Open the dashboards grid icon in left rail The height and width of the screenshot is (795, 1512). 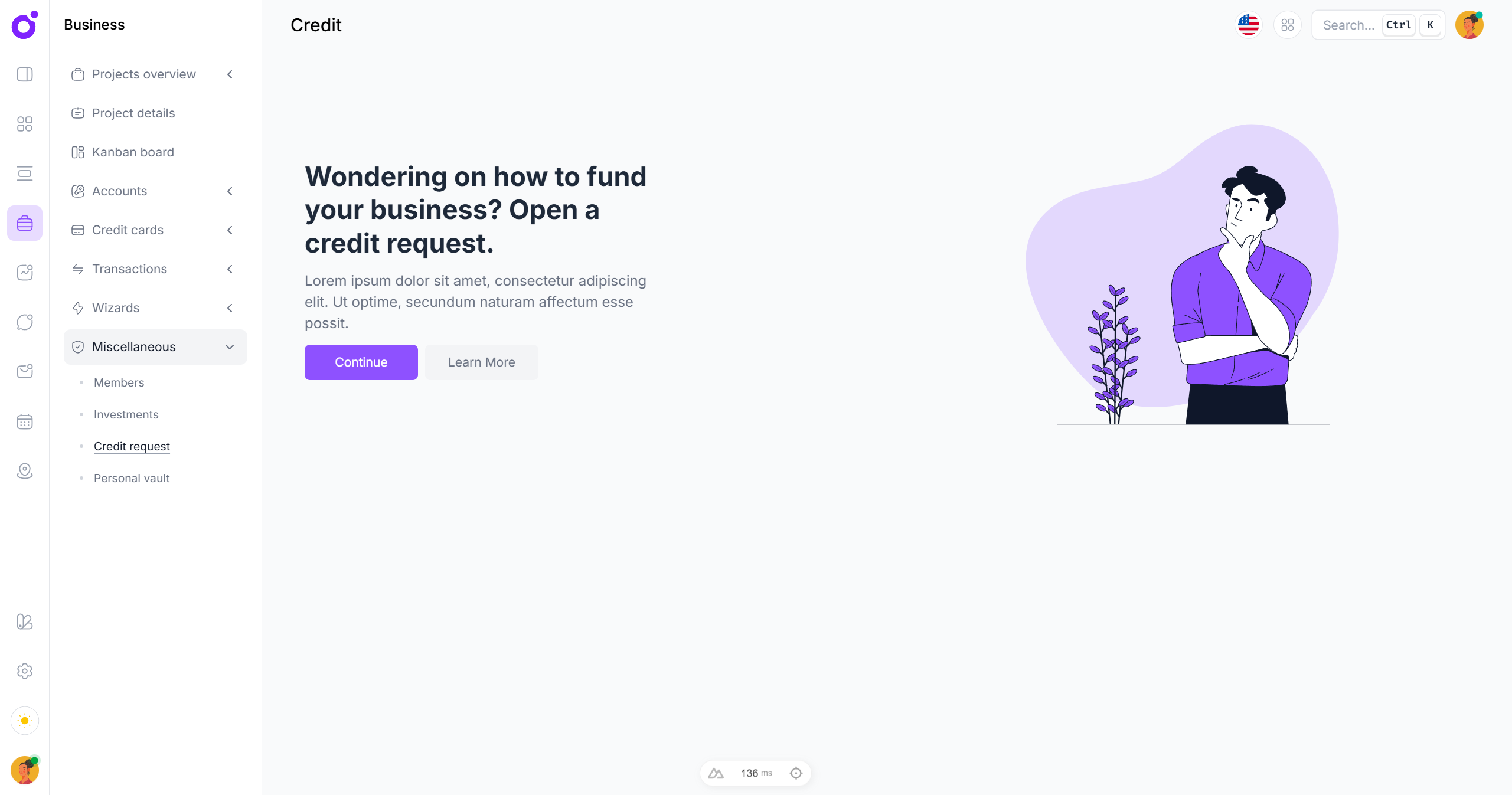click(25, 124)
